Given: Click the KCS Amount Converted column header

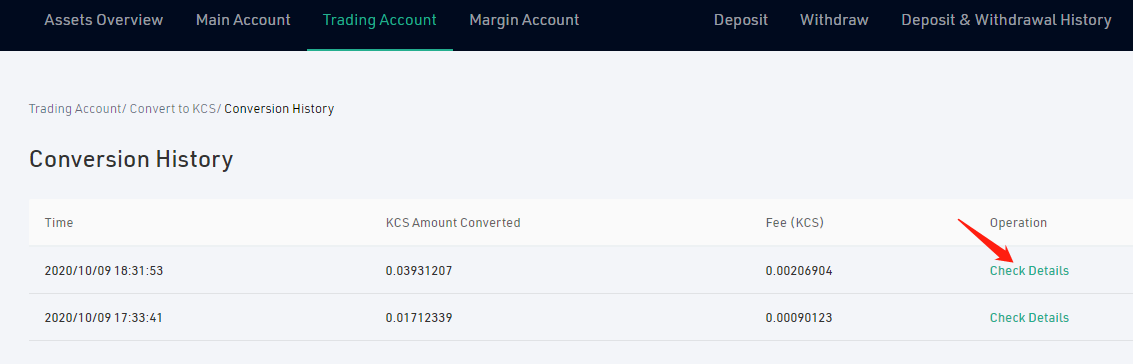Looking at the screenshot, I should coord(453,223).
